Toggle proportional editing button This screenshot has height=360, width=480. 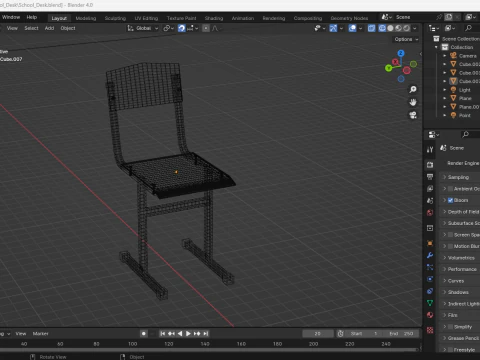(x=206, y=28)
